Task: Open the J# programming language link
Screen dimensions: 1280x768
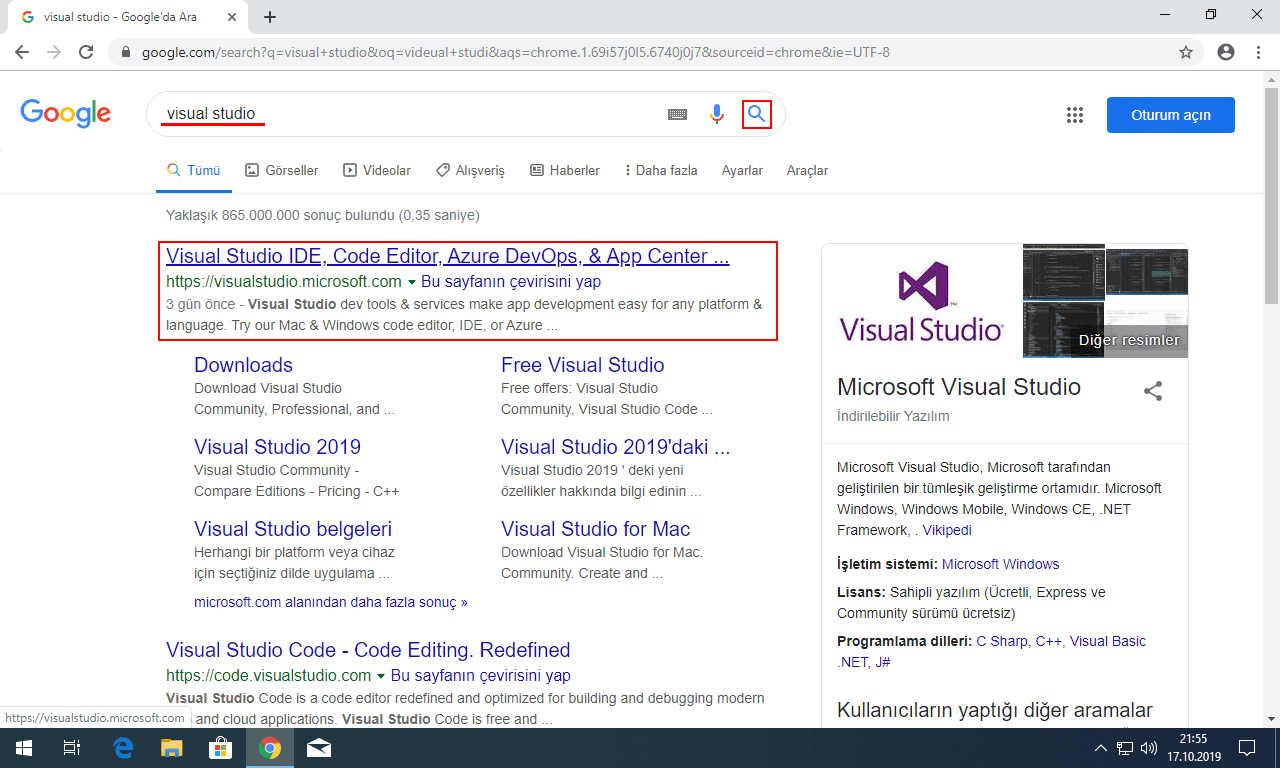Action: 882,662
